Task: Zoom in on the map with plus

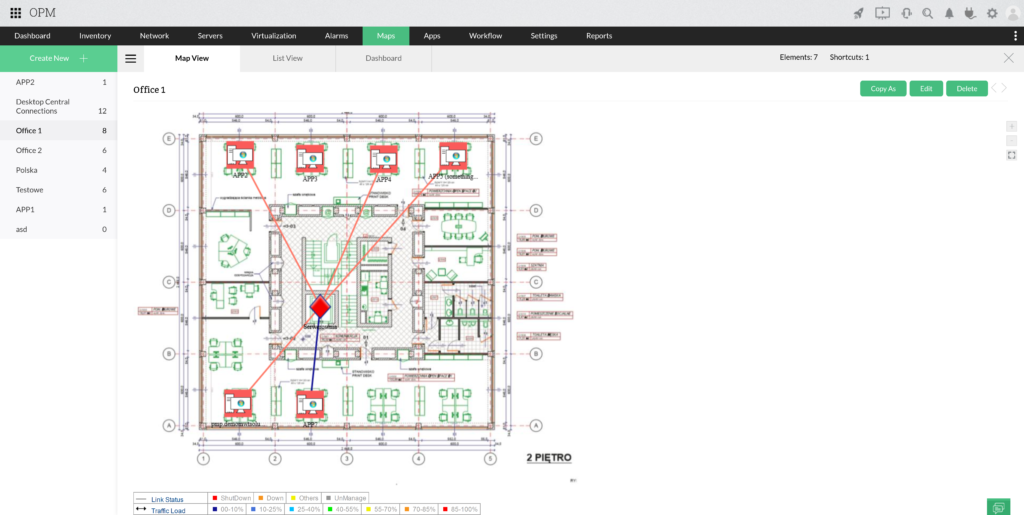Action: (x=1011, y=126)
